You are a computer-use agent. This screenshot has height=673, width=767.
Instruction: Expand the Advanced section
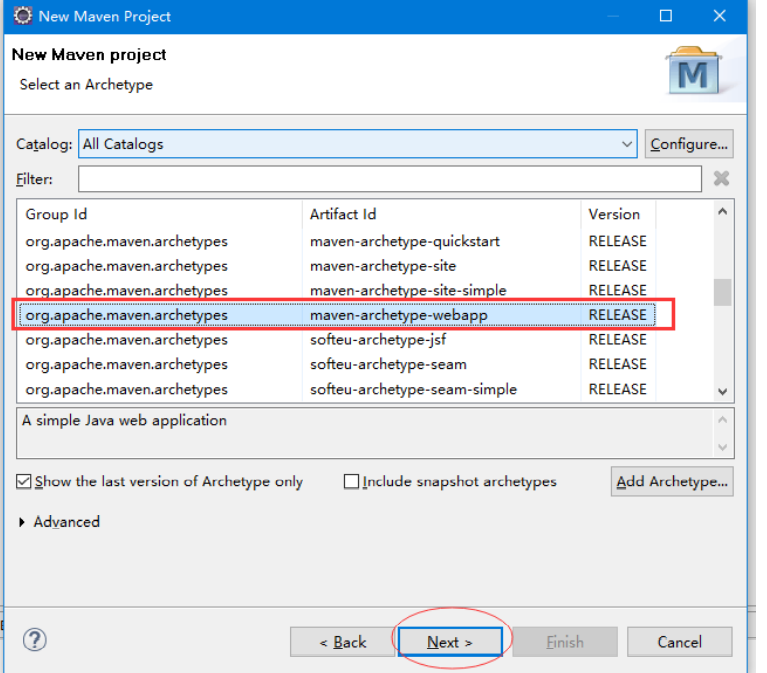tap(22, 522)
